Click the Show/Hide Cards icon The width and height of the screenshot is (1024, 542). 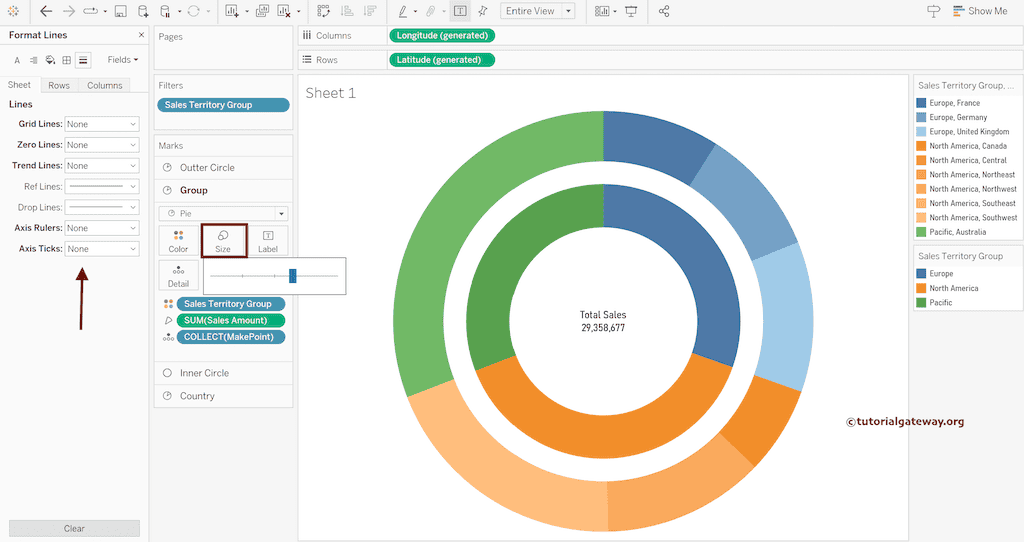point(602,11)
